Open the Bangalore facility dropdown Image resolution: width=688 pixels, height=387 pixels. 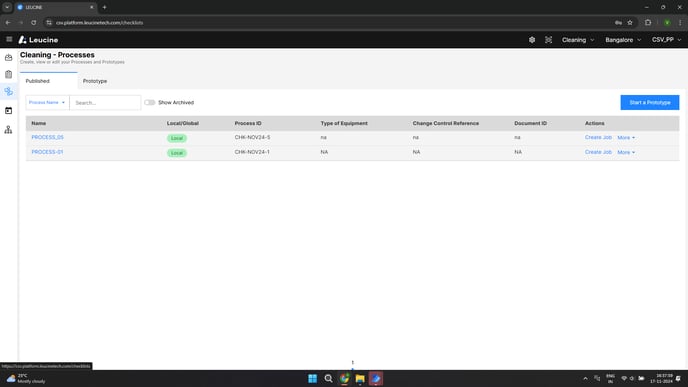pos(623,40)
